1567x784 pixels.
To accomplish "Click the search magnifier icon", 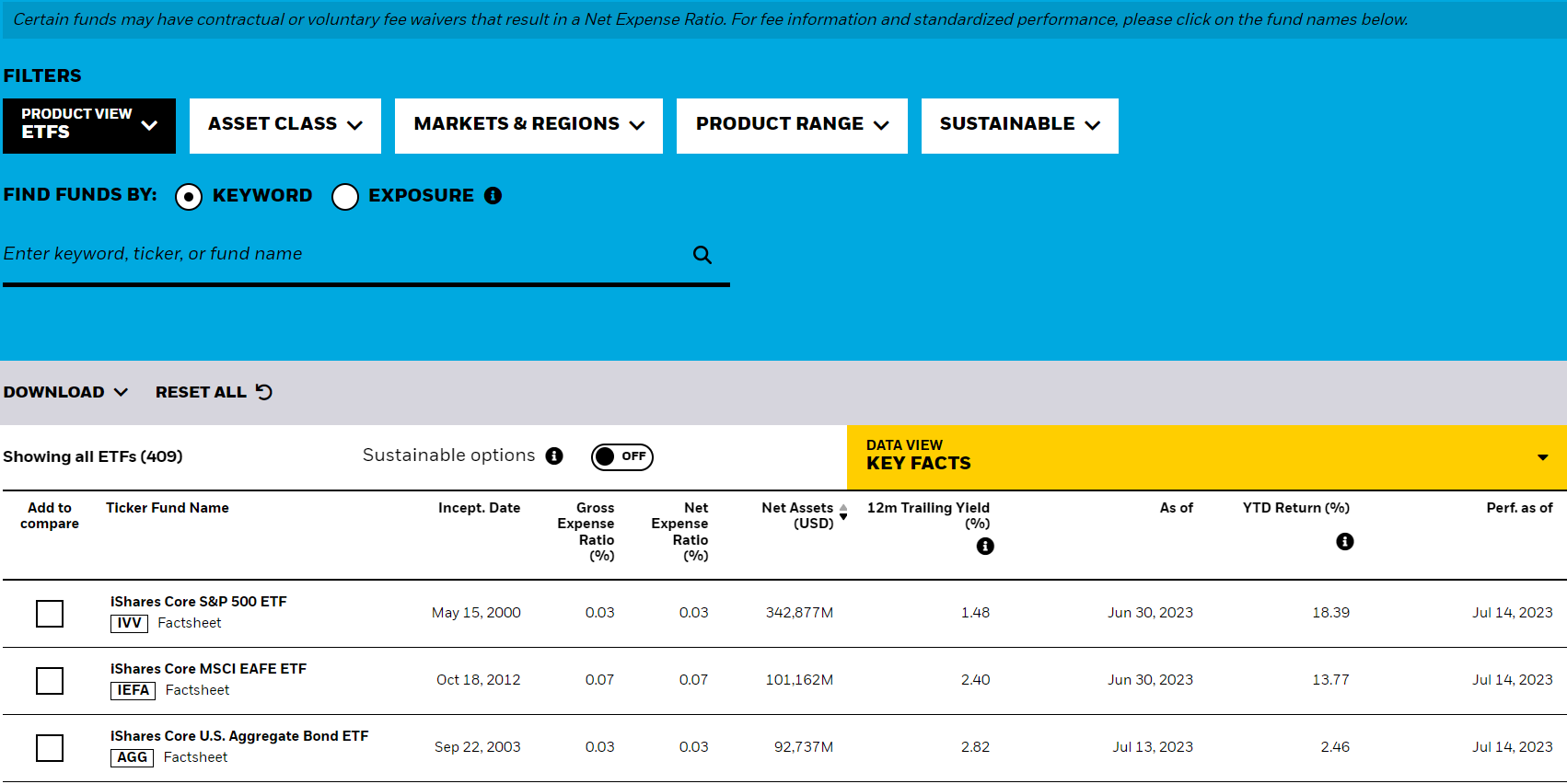I will [702, 255].
